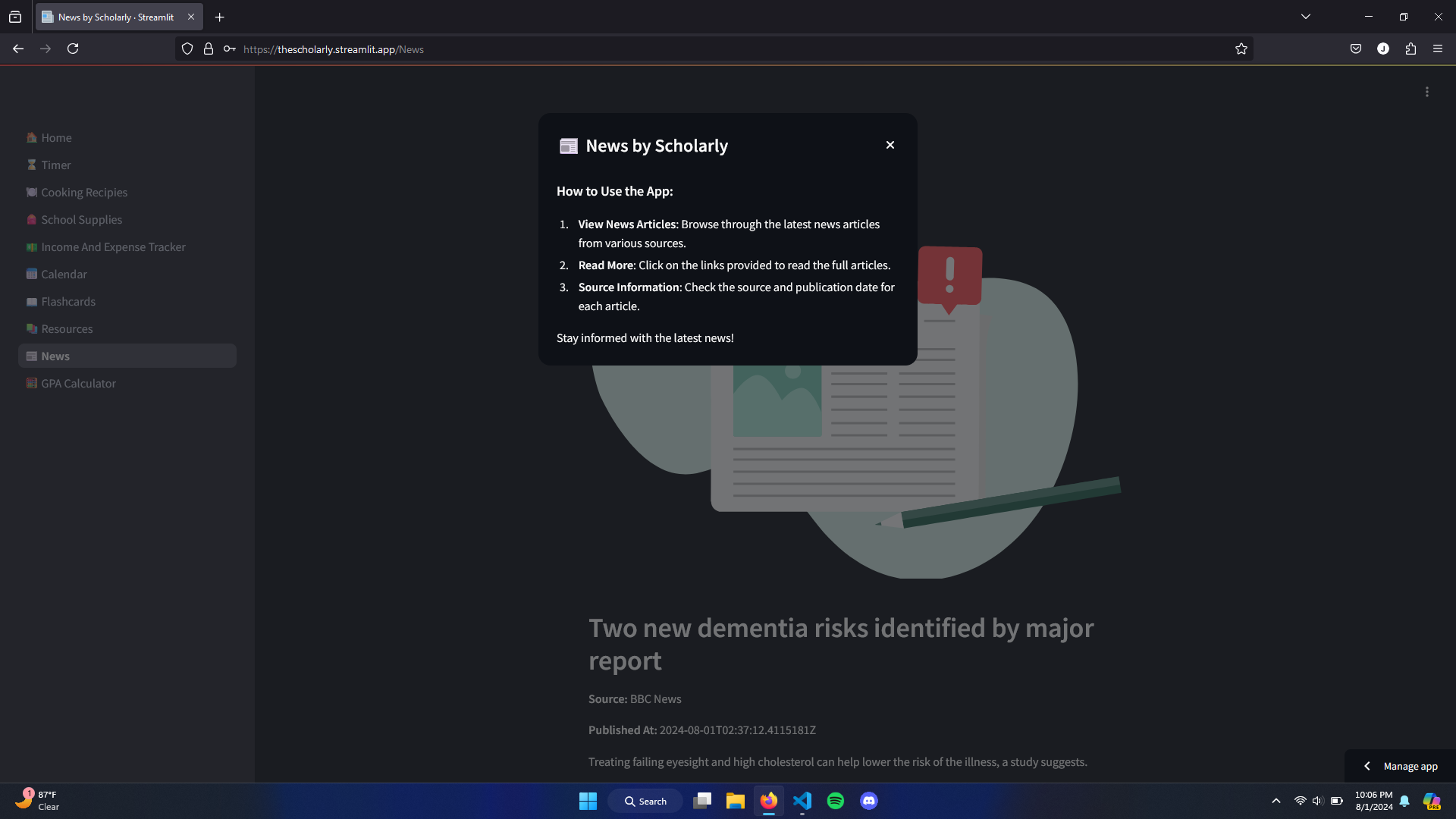1456x819 pixels.
Task: Bookmark this page with star icon
Action: (1241, 49)
